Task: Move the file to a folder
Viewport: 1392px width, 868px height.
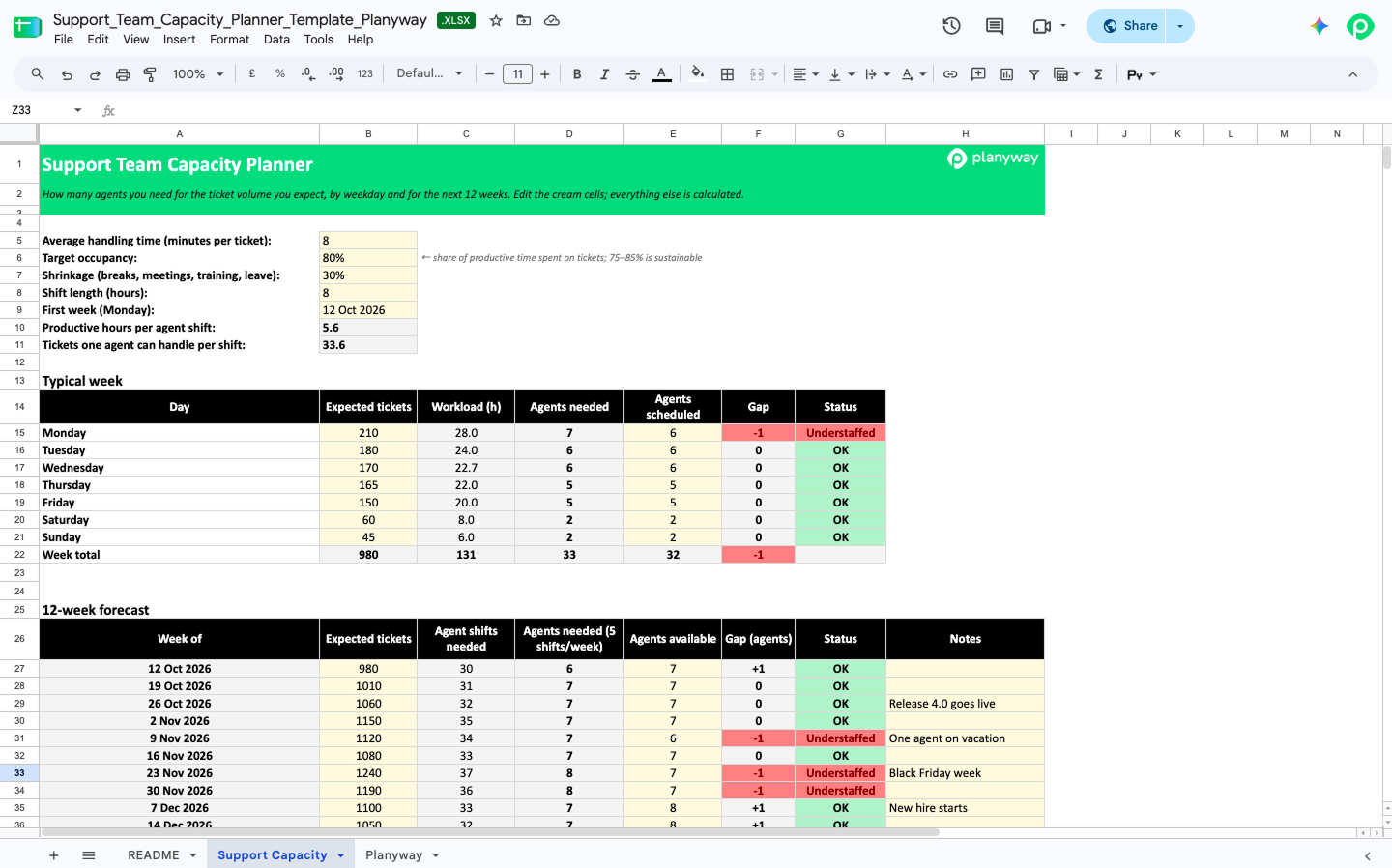Action: (x=524, y=20)
